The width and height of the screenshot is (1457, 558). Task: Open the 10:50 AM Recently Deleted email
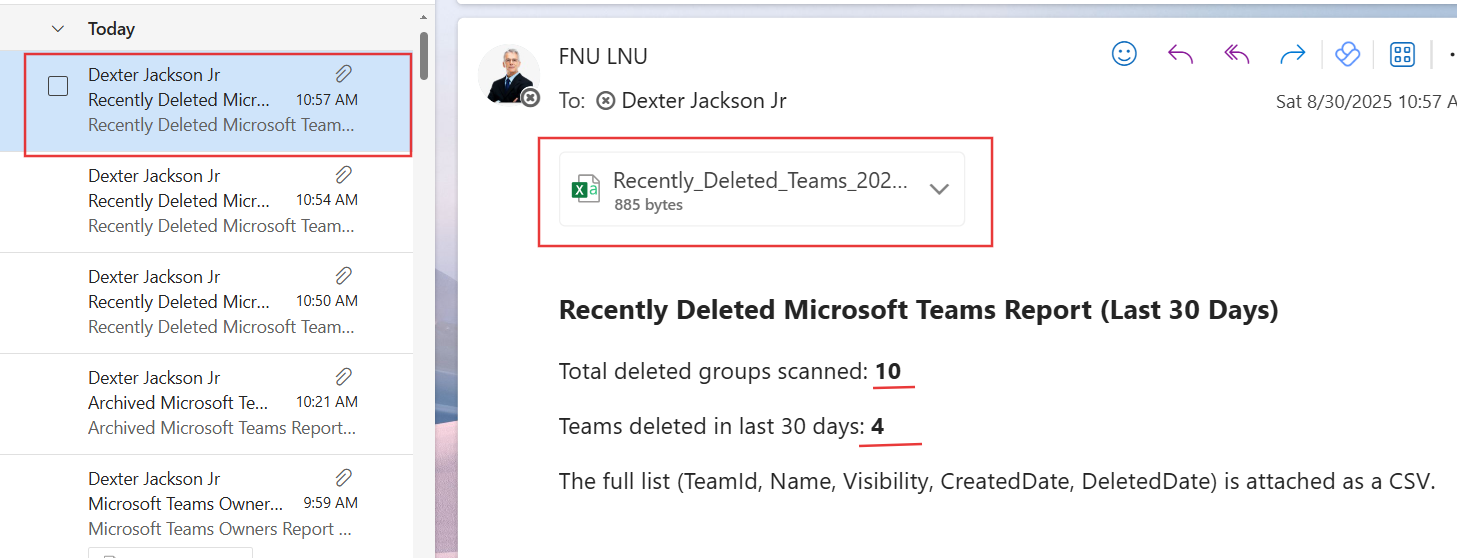(220, 301)
